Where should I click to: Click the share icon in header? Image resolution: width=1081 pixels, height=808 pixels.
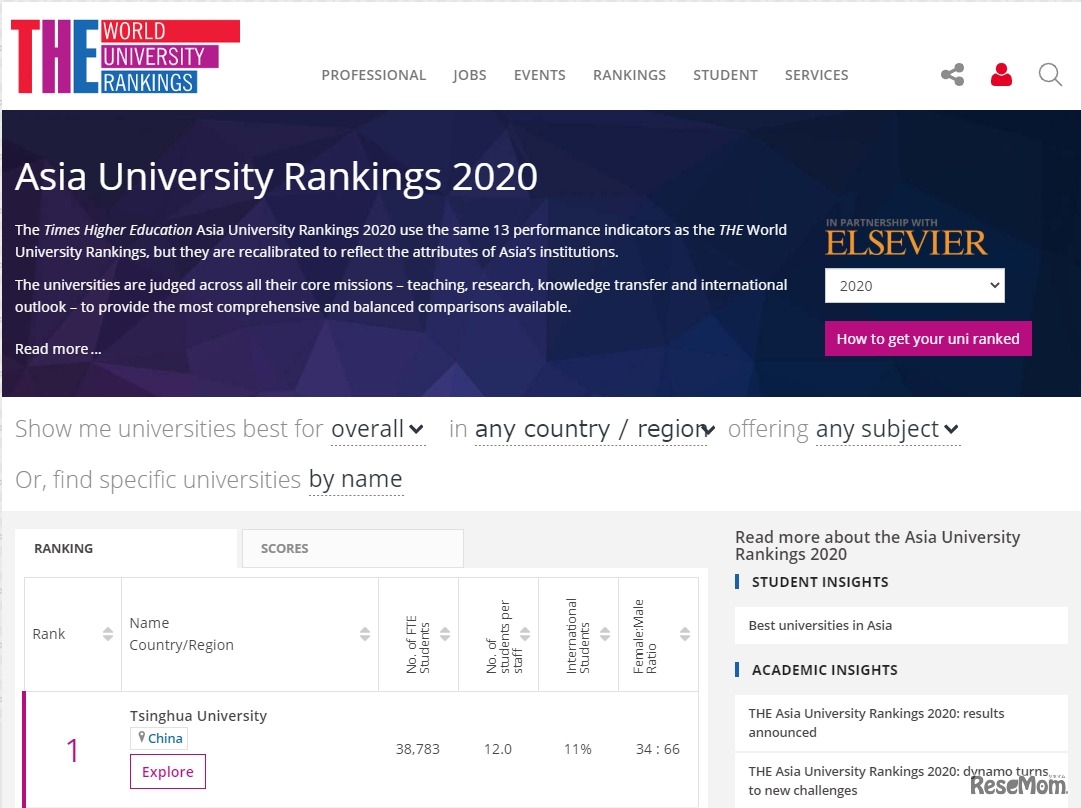952,75
